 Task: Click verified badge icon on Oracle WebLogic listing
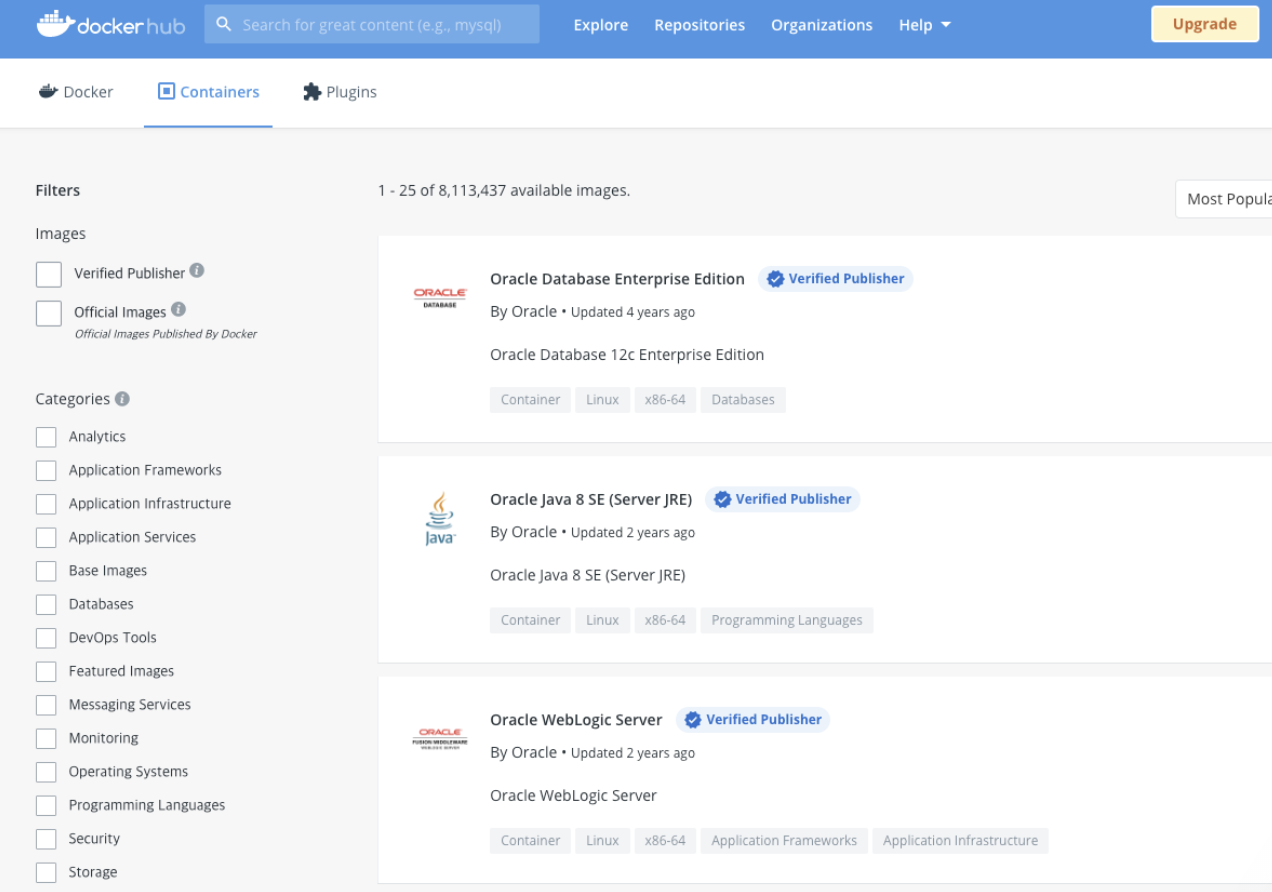point(693,719)
